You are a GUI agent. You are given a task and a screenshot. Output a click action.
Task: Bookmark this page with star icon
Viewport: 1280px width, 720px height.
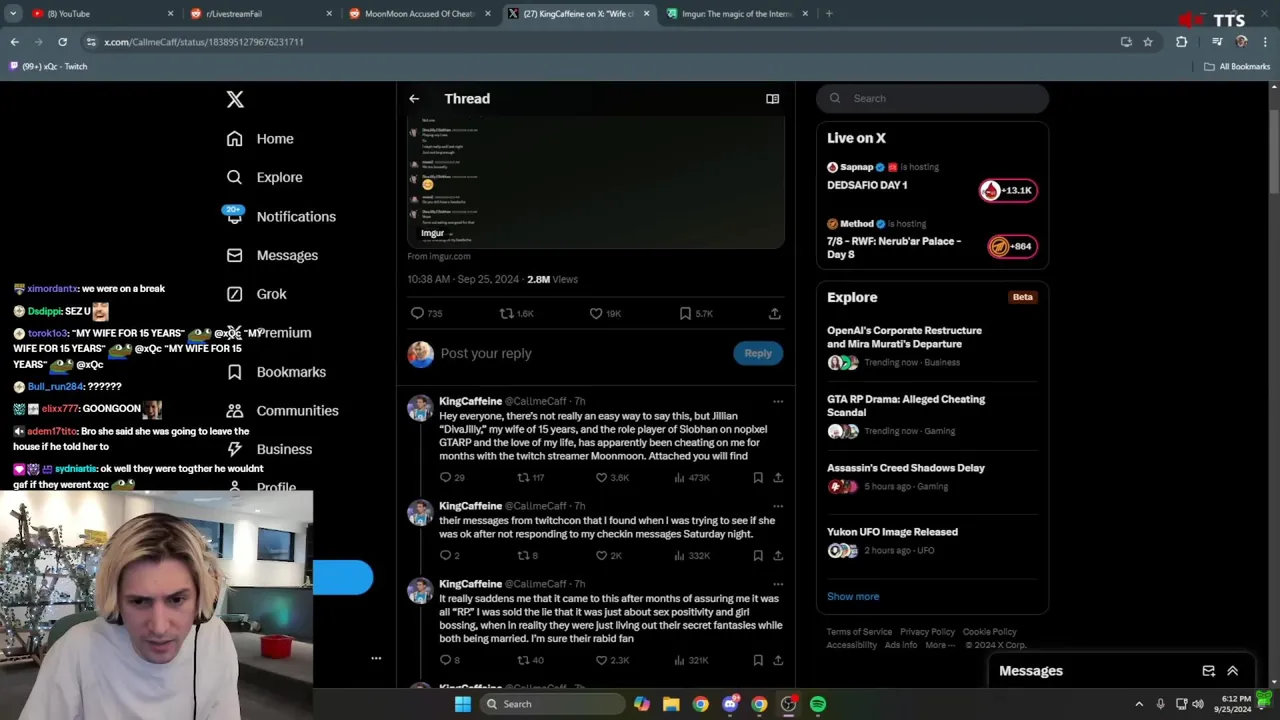[x=1148, y=42]
